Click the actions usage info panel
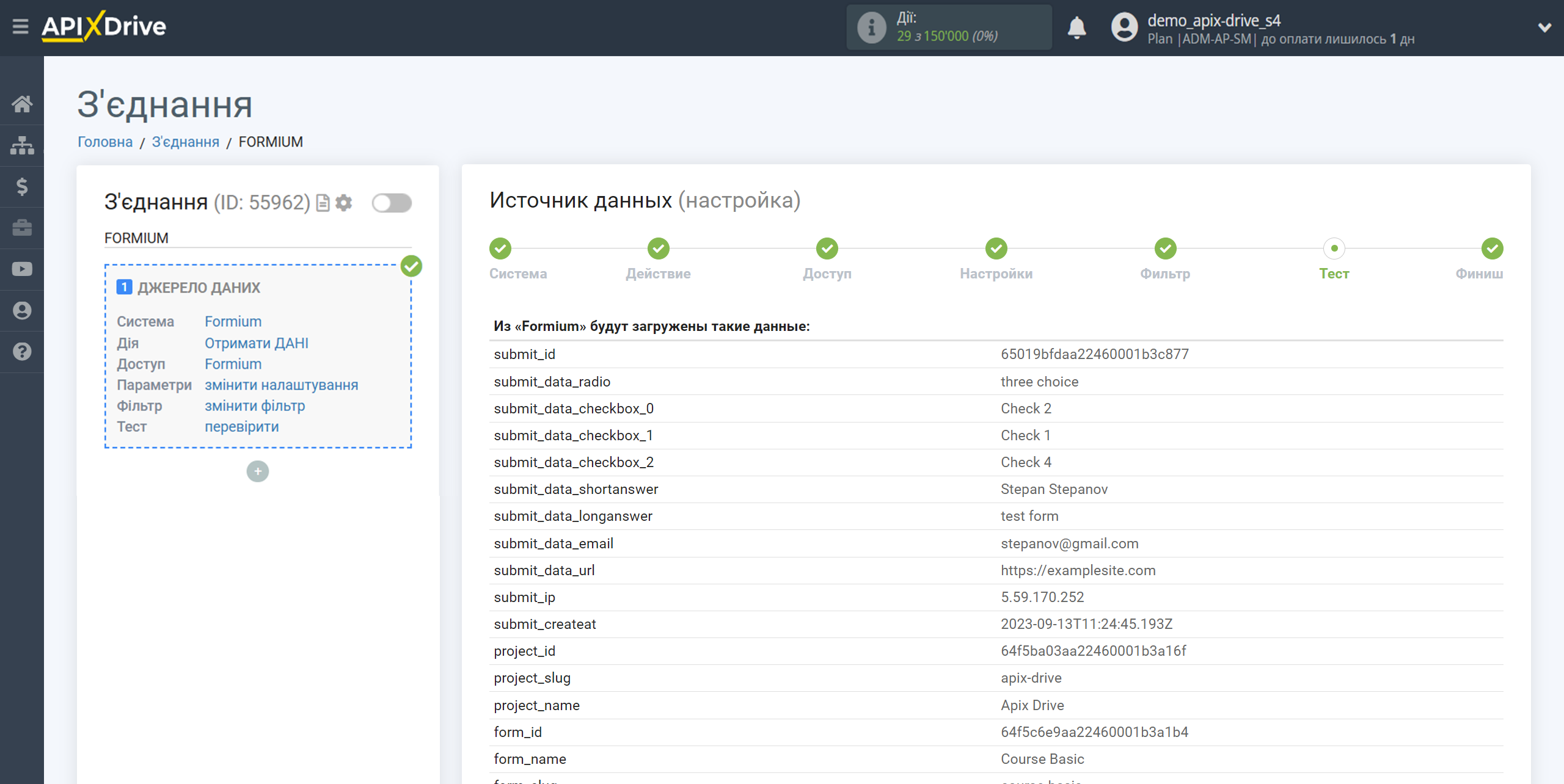 coord(948,27)
